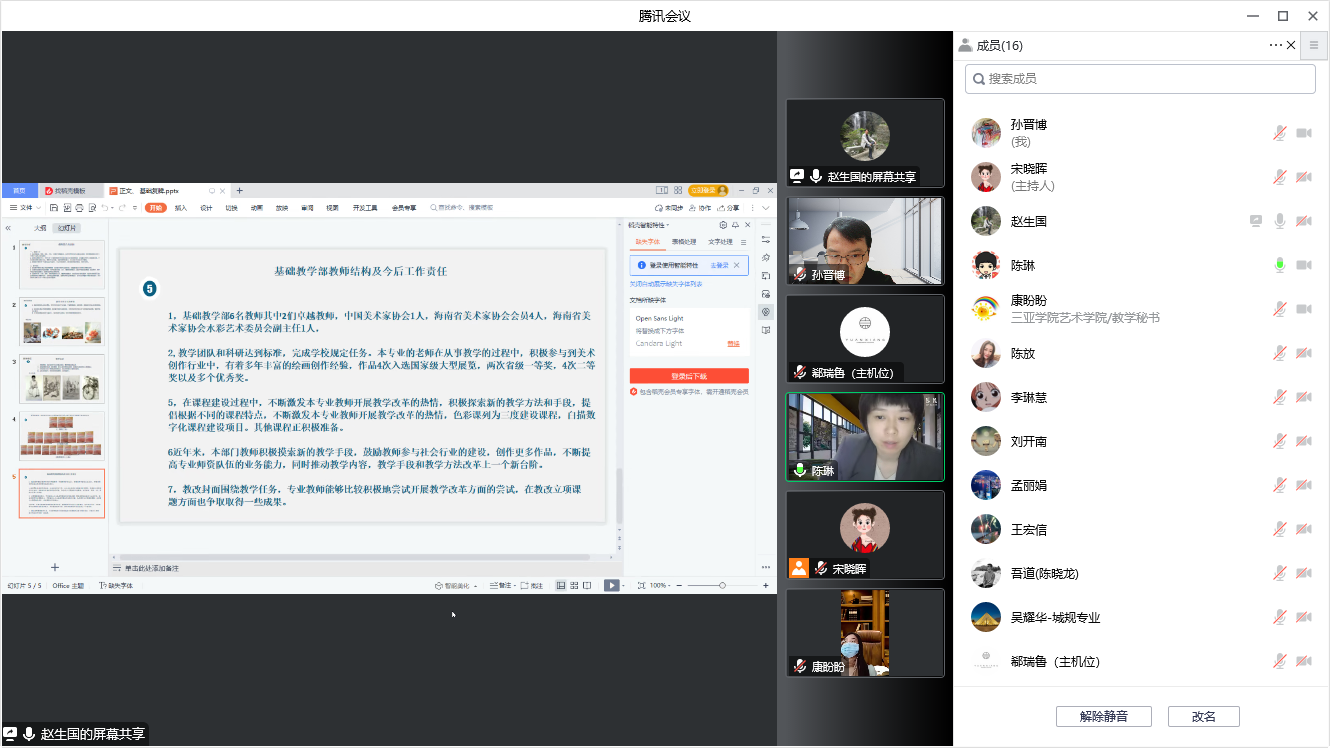The width and height of the screenshot is (1330, 748).
Task: Collapse the slide thumbnail pane with double chevron
Action: tap(9, 228)
